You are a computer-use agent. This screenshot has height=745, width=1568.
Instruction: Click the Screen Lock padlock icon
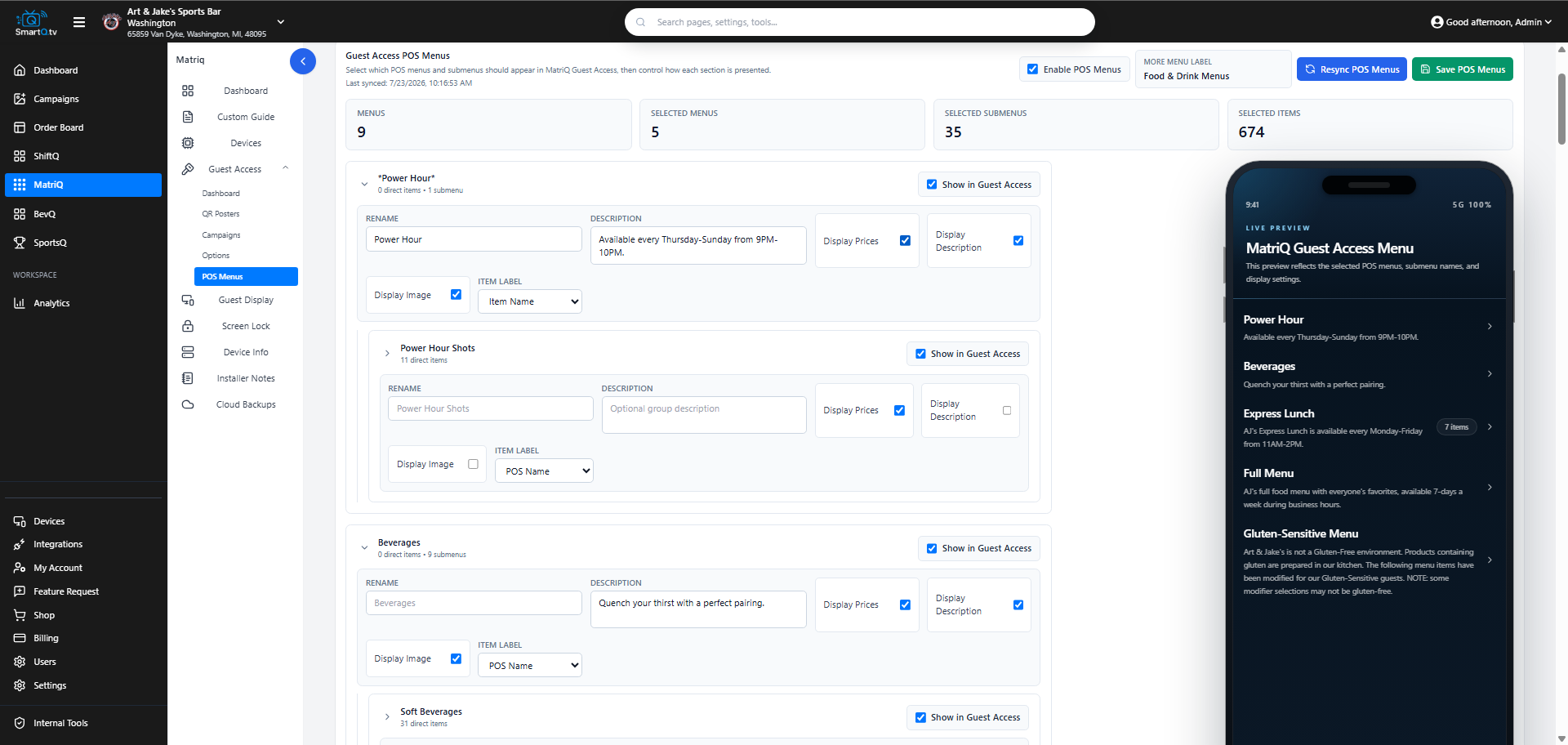(188, 326)
